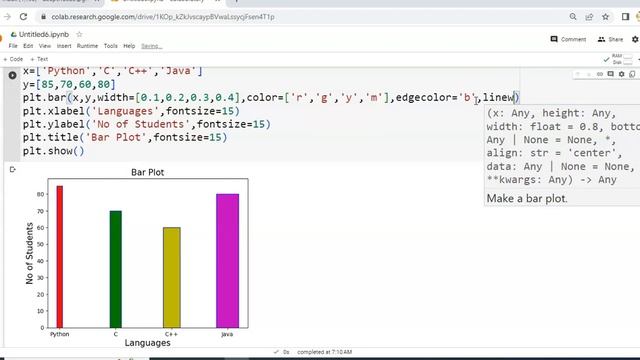Screen dimensions: 640x360
Task: Share this page icon in address bar
Action: (x=589, y=17)
